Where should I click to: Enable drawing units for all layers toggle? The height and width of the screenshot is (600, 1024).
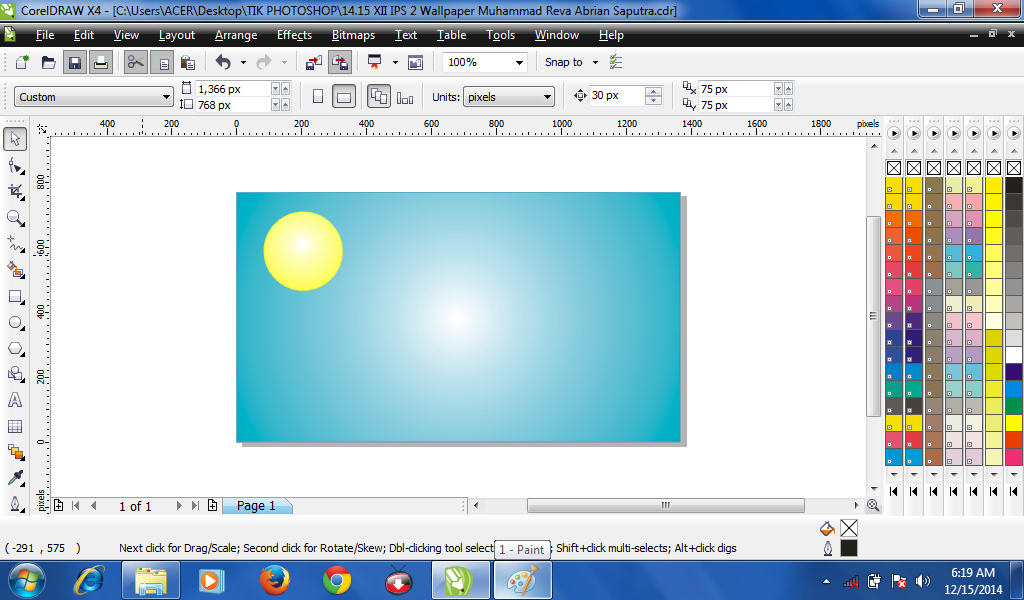click(x=405, y=96)
